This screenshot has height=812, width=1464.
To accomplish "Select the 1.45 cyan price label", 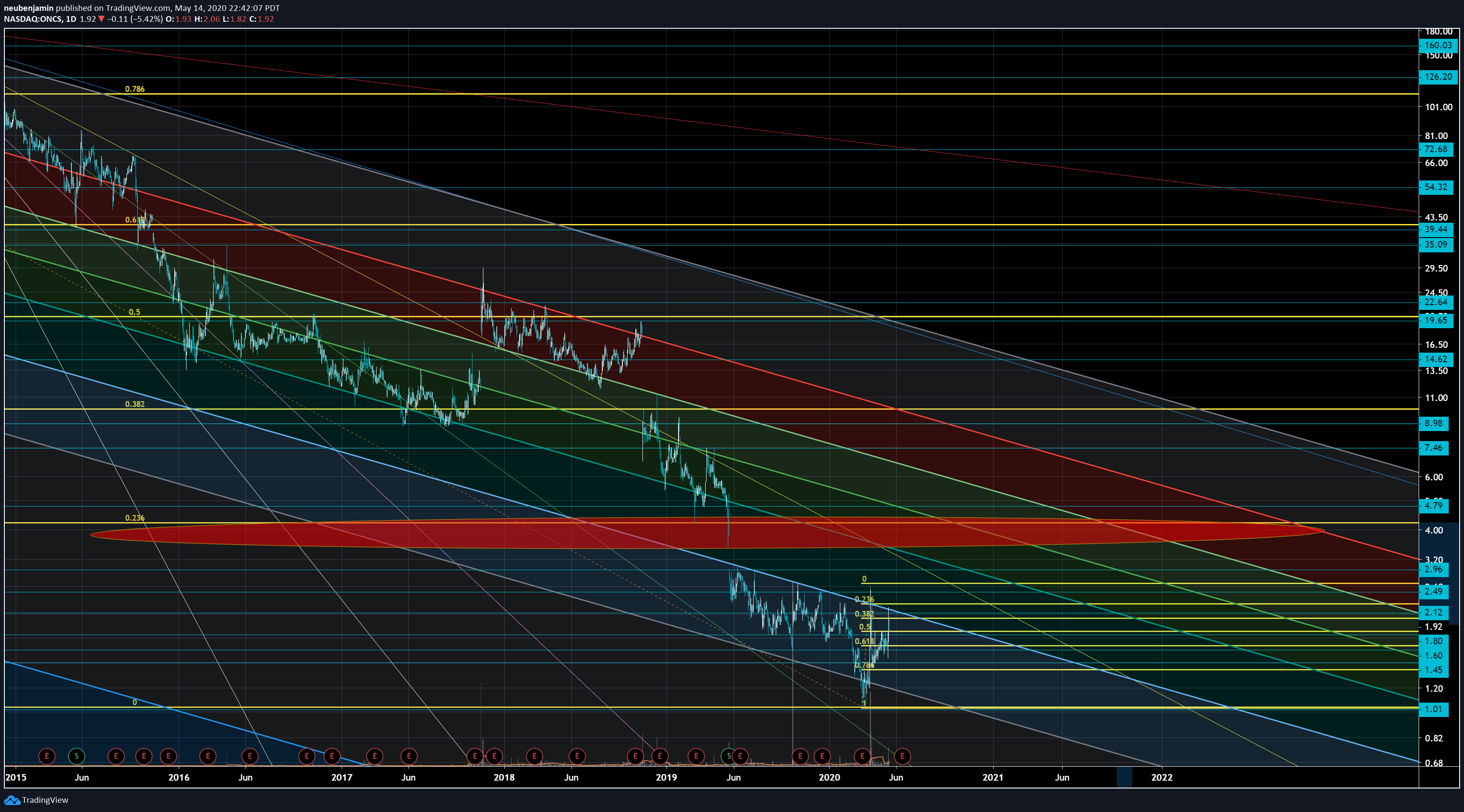I will [x=1433, y=670].
